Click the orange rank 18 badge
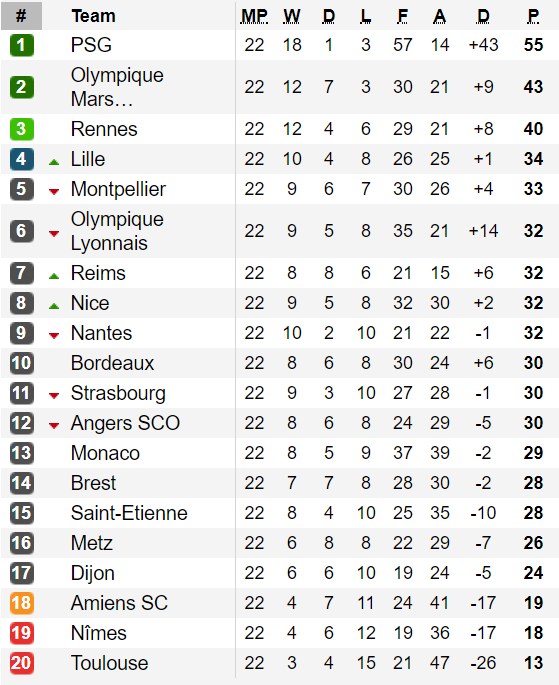 tap(21, 603)
